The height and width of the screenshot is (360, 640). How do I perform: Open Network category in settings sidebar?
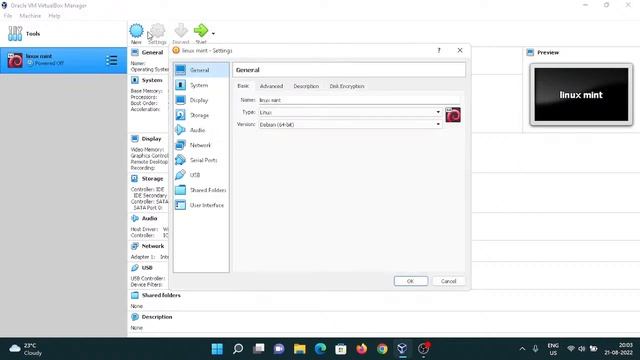coord(201,145)
